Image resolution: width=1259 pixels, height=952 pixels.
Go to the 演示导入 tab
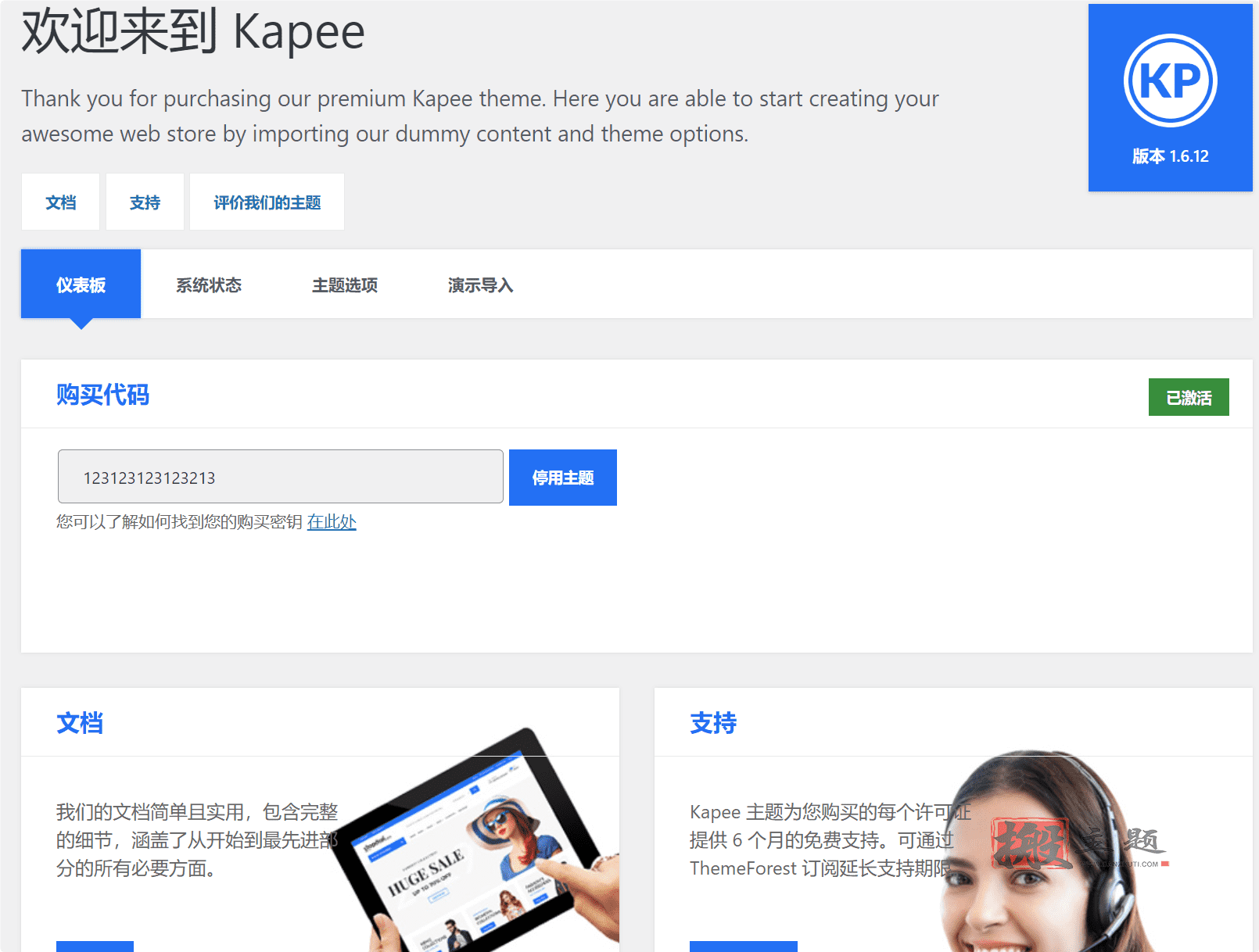480,285
